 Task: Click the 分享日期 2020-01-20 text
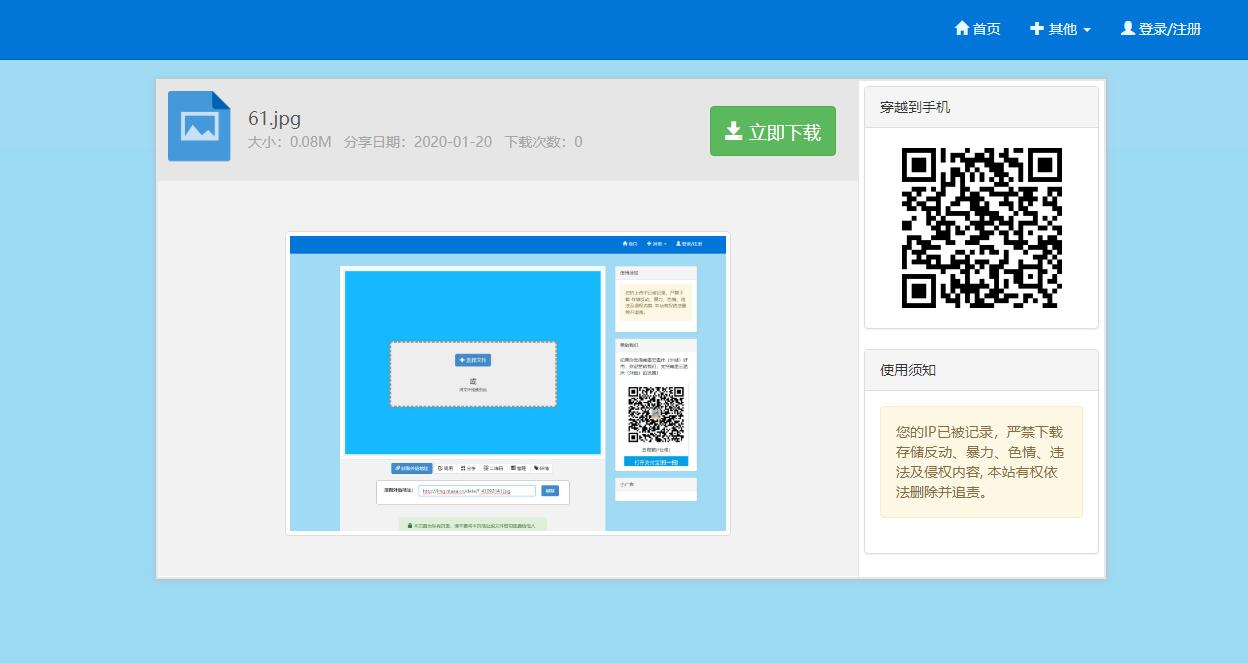point(417,142)
